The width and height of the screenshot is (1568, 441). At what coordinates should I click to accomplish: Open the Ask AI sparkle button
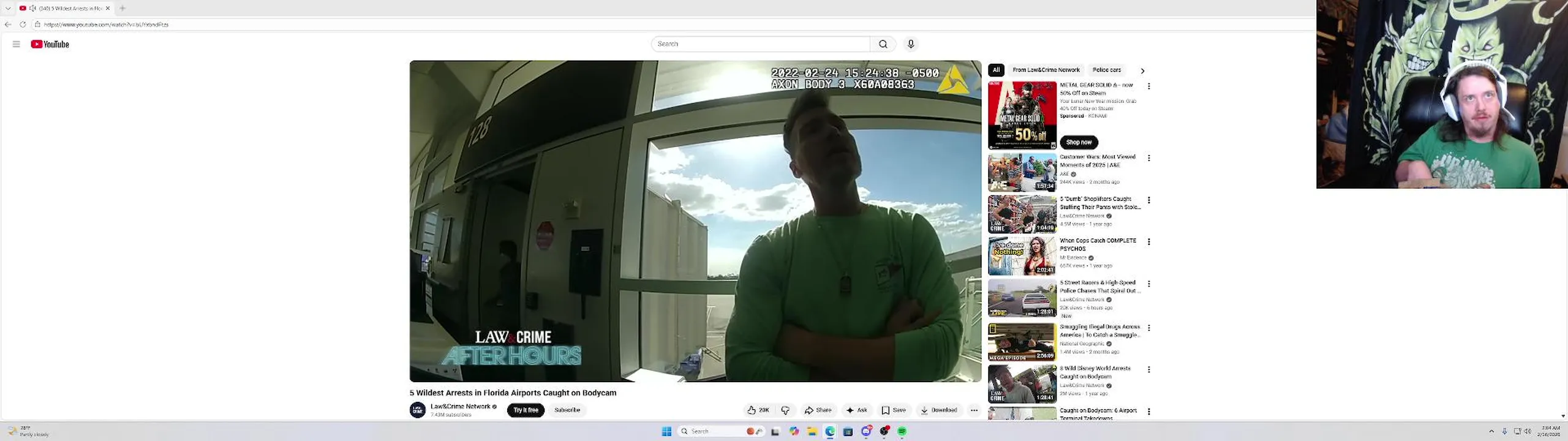tap(856, 410)
